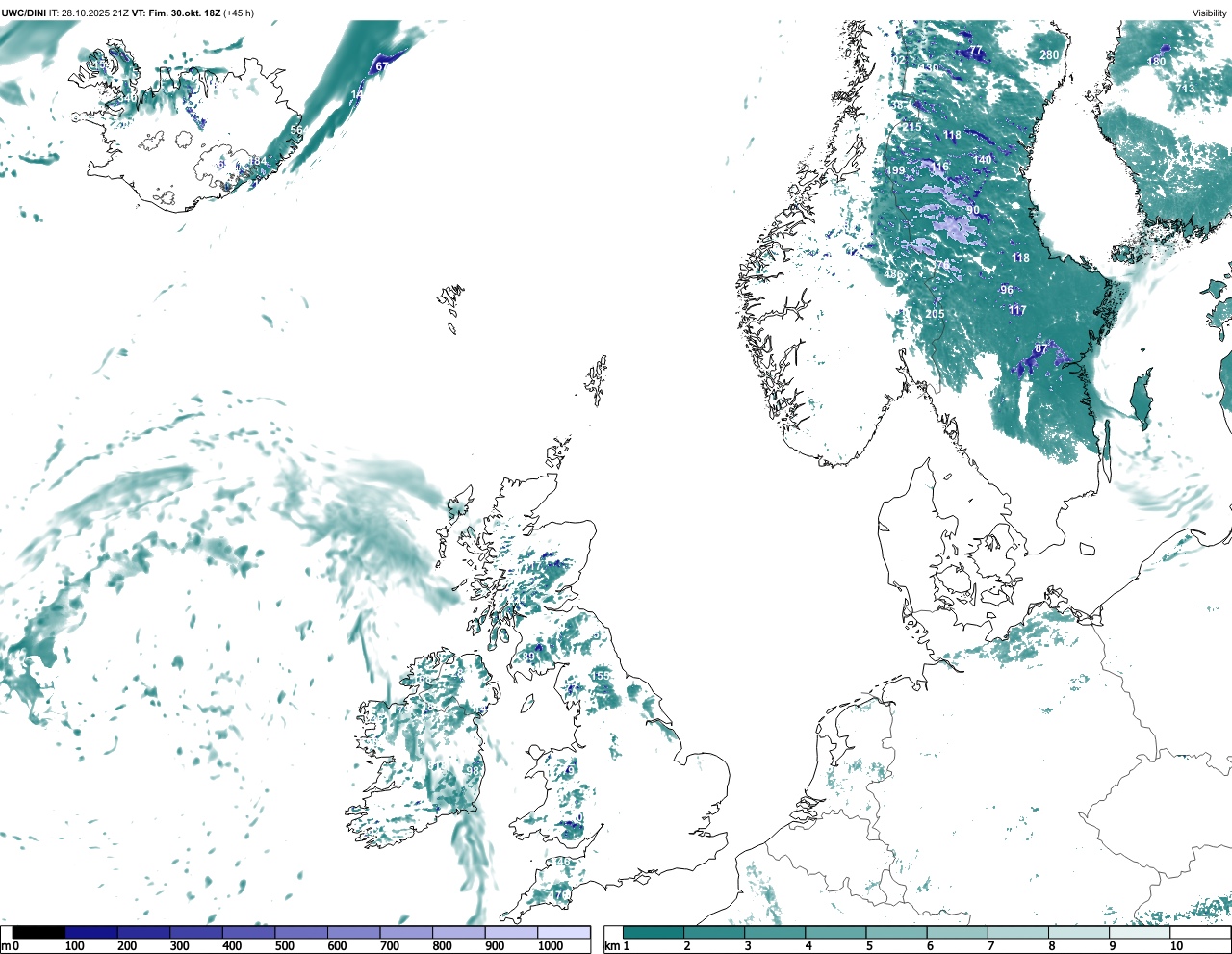
Task: Click the '77' visibility value in Sweden
Action: coord(976,51)
